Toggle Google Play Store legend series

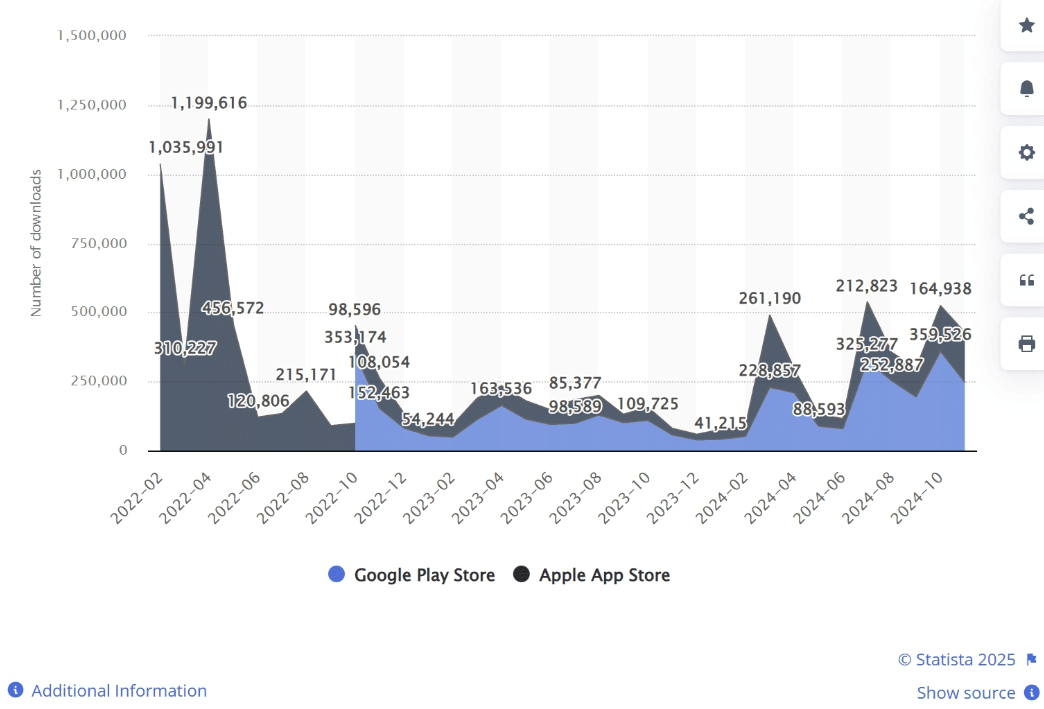[424, 575]
